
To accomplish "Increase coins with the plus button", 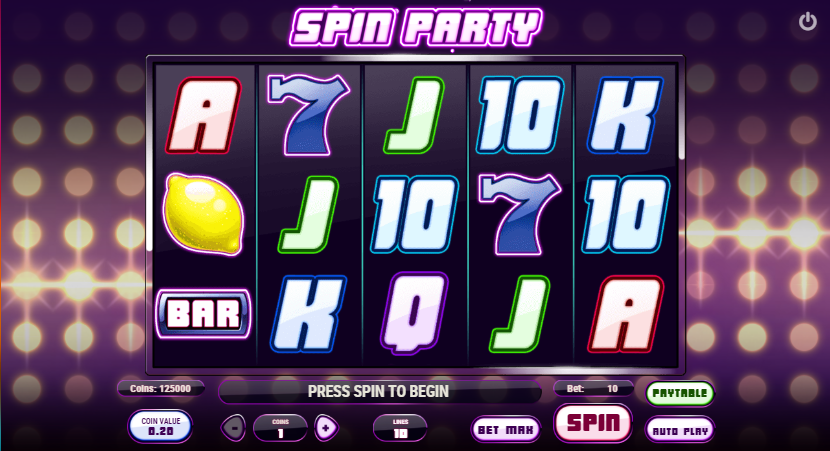I will pos(326,428).
